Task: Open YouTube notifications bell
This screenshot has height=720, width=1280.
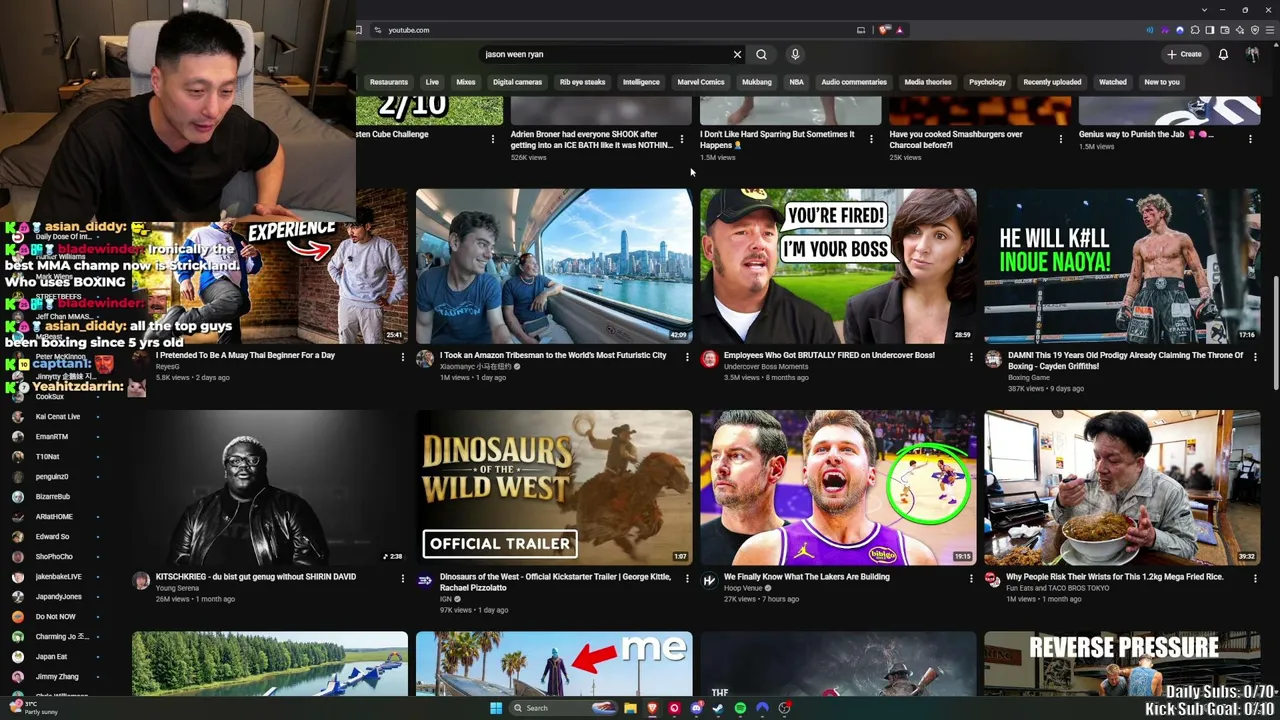Action: click(x=1223, y=54)
